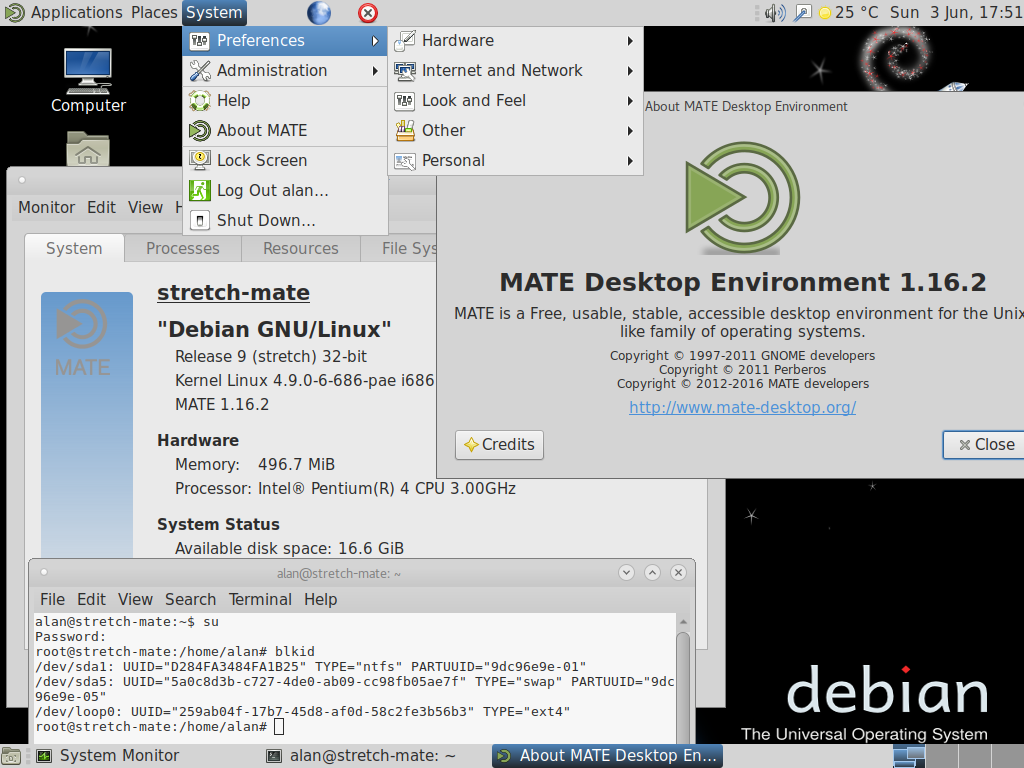Open the volume speaker icon
This screenshot has width=1024, height=768.
pyautogui.click(x=775, y=12)
